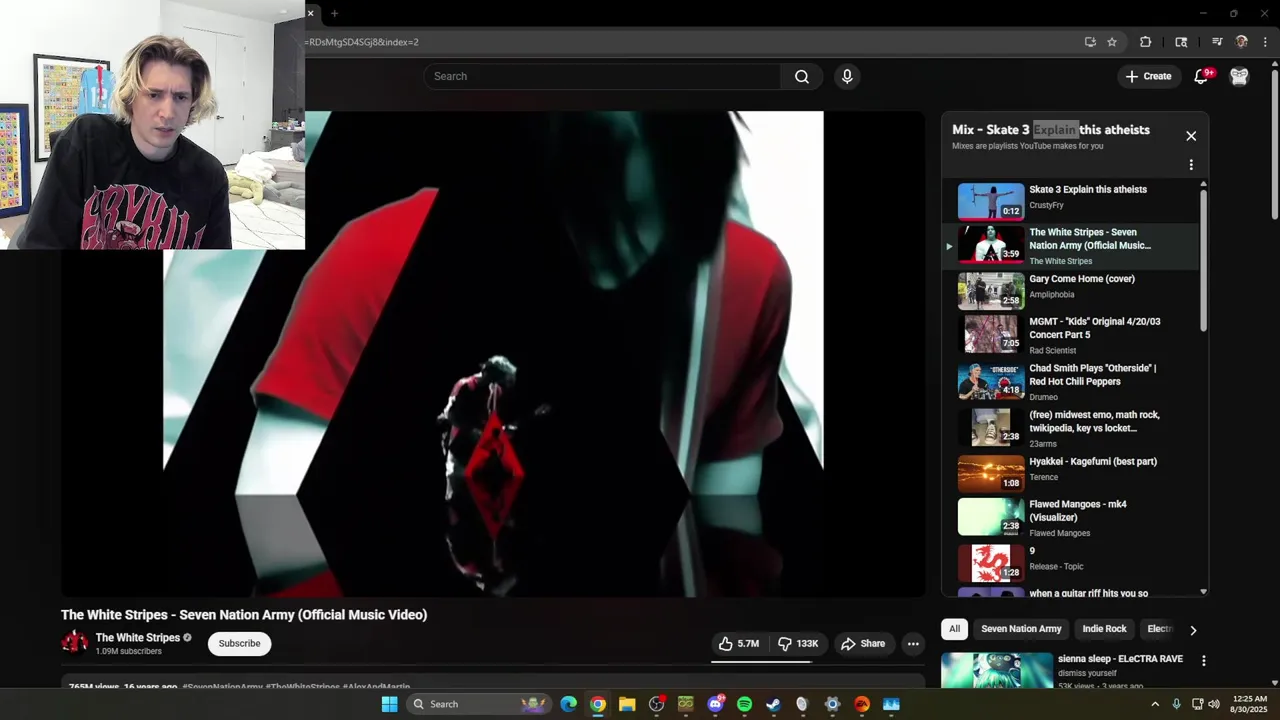Click the video title text

[x=244, y=615]
